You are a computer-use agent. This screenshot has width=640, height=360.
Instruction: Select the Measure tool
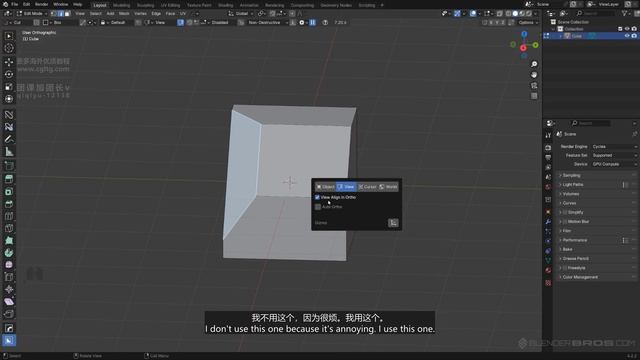9,151
